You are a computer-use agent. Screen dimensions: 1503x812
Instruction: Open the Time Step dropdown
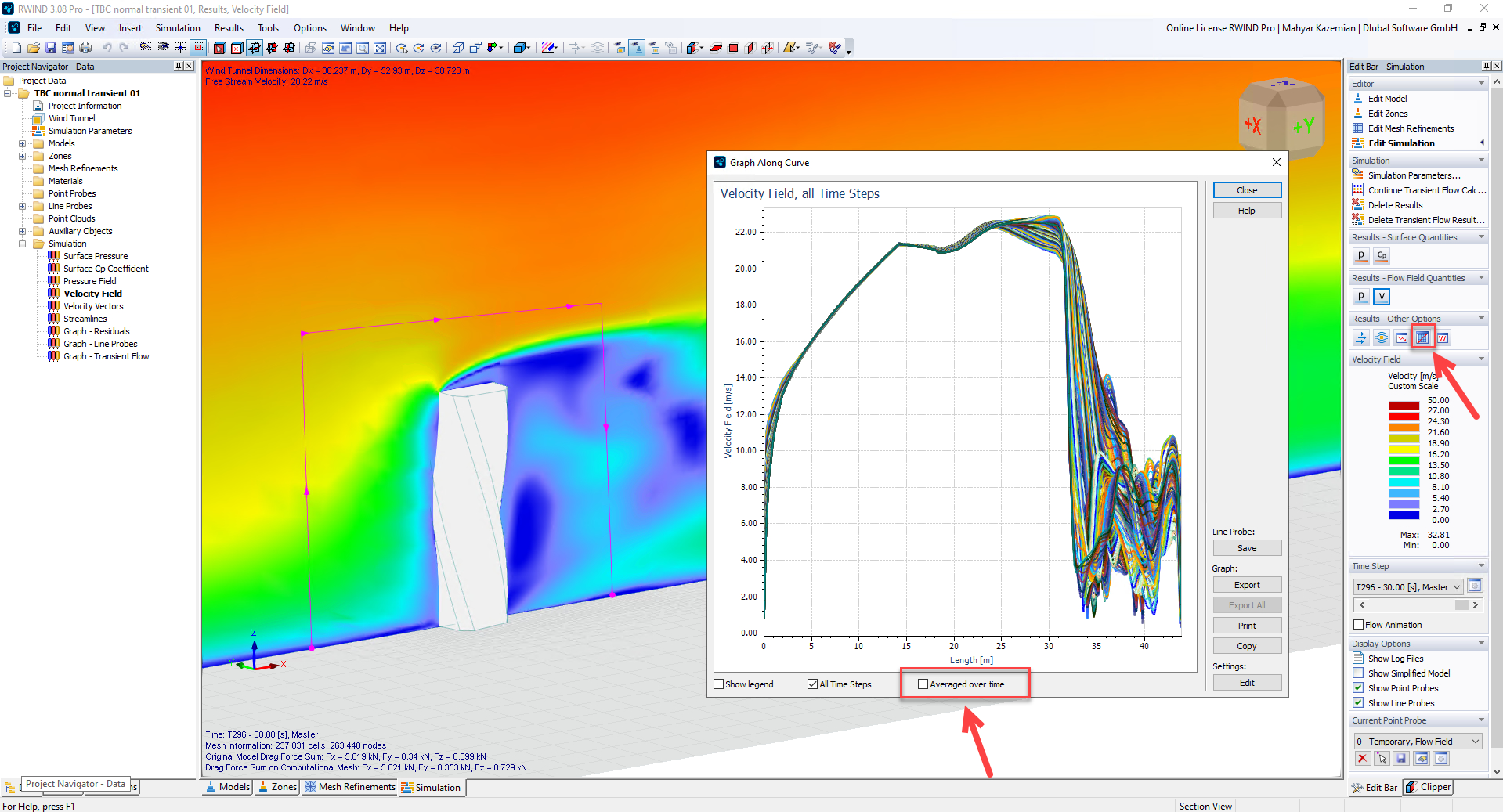coord(1456,587)
